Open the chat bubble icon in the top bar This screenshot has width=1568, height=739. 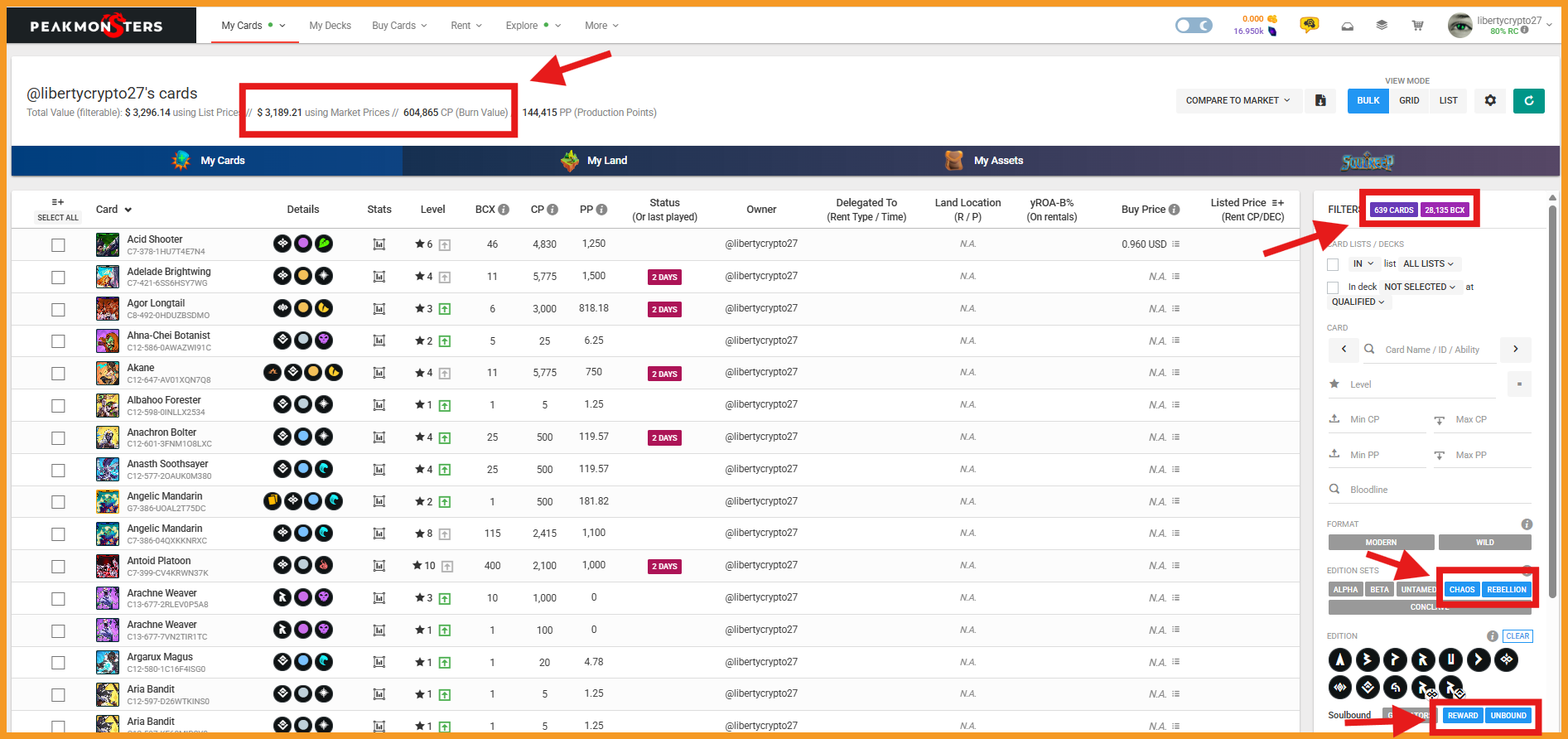[1310, 25]
